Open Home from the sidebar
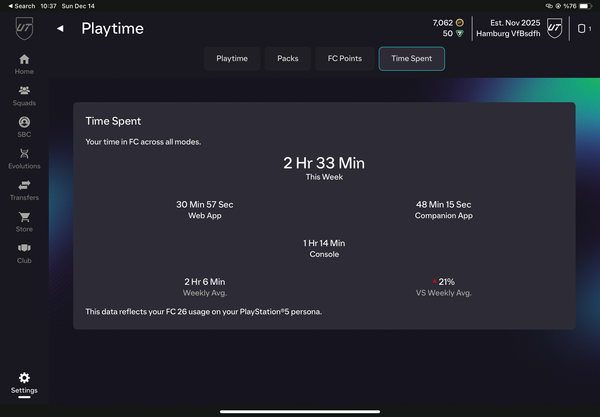Screen dimensions: 600x417 (24, 64)
